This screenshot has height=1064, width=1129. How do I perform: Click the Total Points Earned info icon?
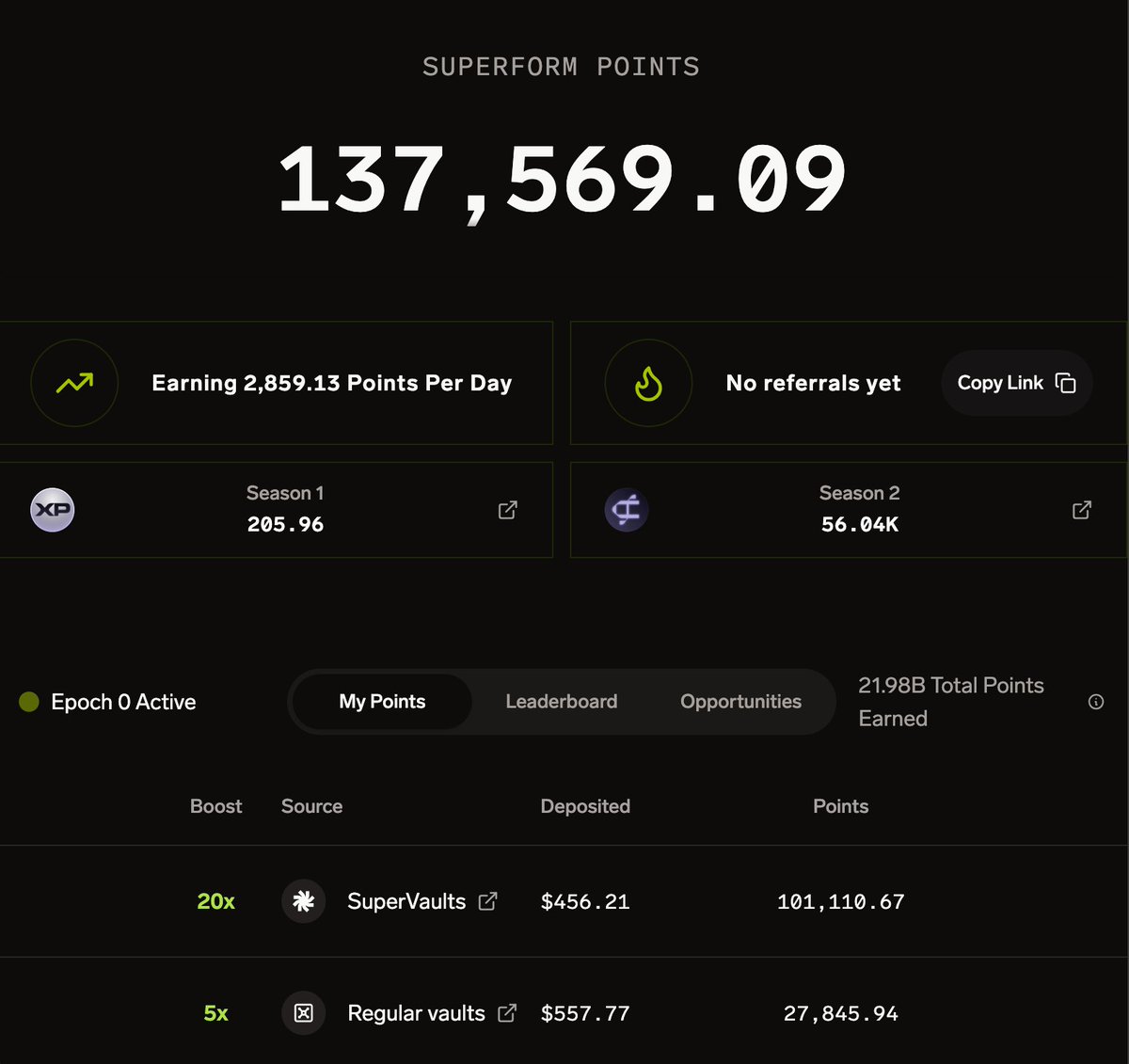1096,702
